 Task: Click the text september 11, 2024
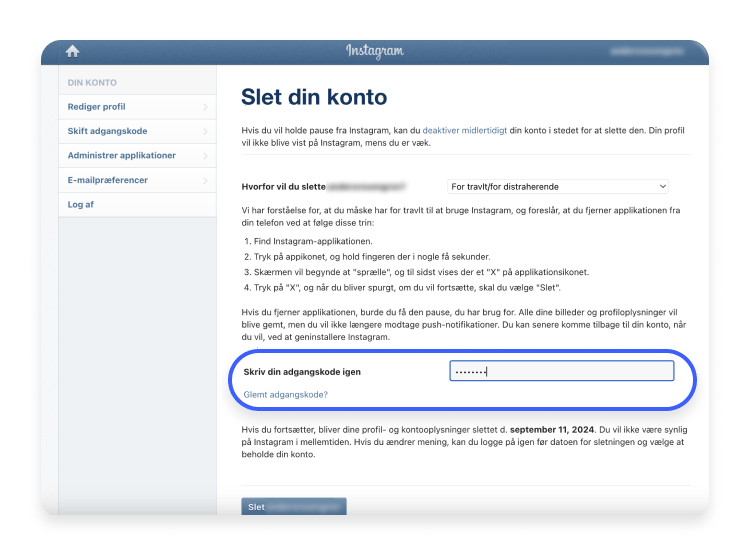click(x=552, y=429)
